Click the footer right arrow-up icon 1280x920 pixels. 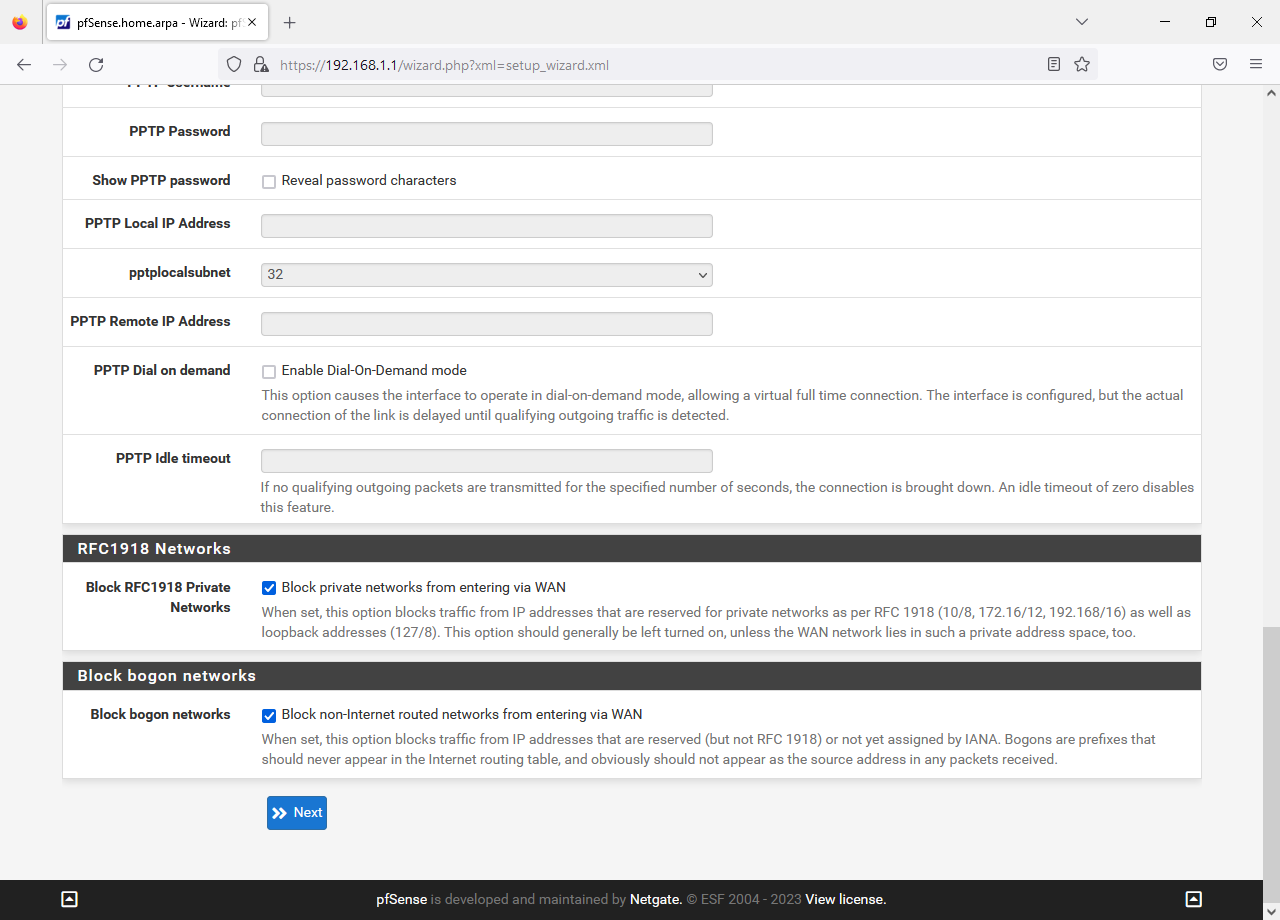pyautogui.click(x=1193, y=899)
